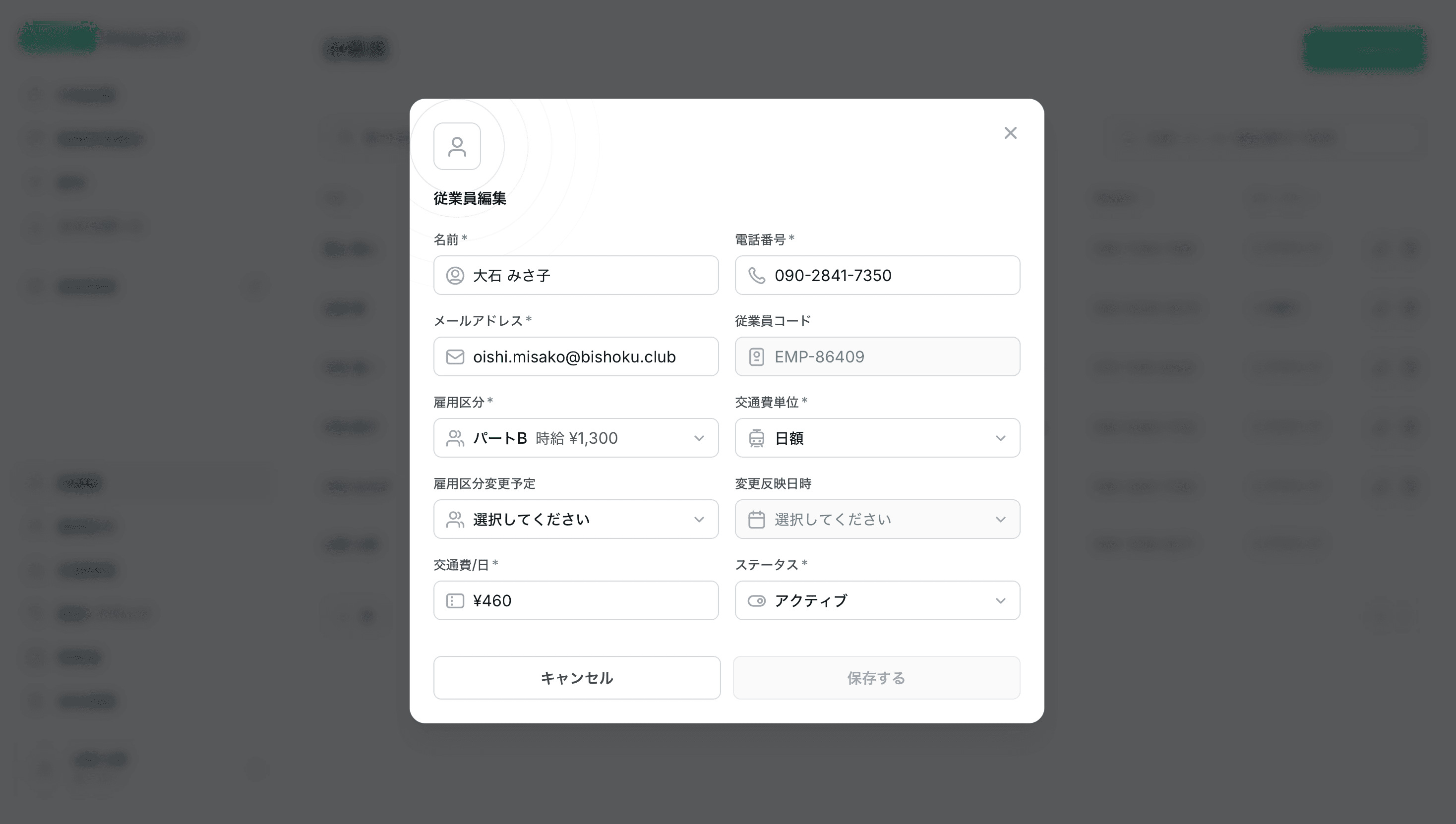Click the phone icon in 電話番号 field
This screenshot has width=1456, height=824.
pos(756,276)
